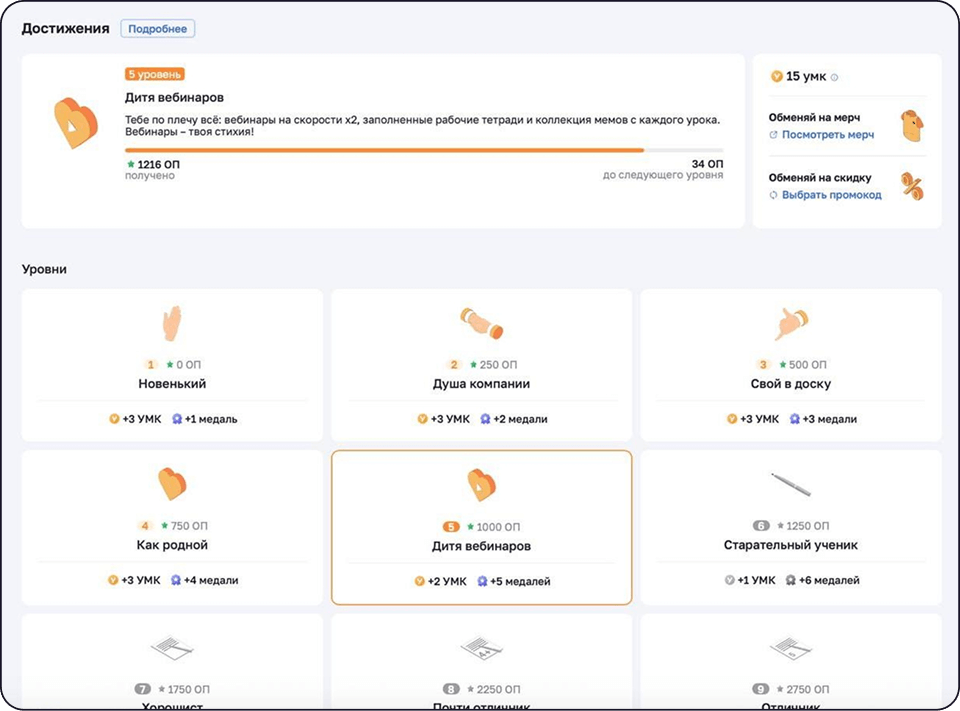Click the 5 уровень orange label
This screenshot has height=711, width=960.
[x=155, y=74]
